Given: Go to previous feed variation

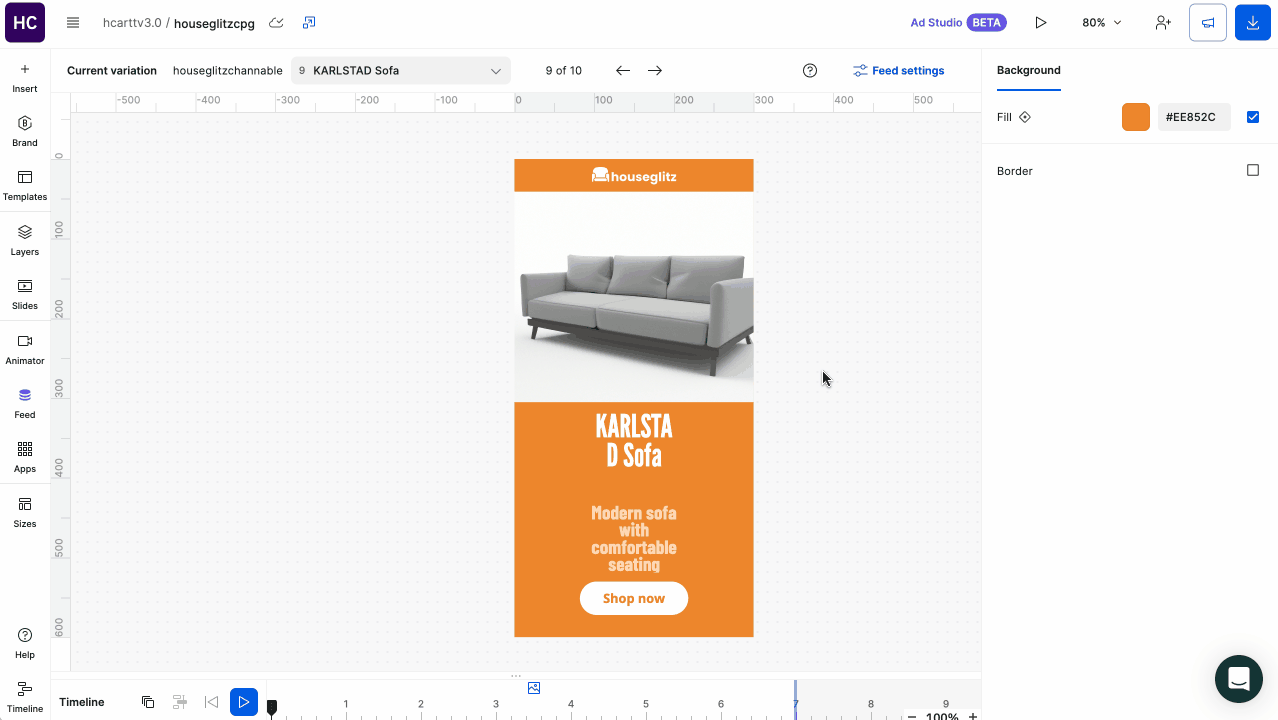Looking at the screenshot, I should [623, 71].
